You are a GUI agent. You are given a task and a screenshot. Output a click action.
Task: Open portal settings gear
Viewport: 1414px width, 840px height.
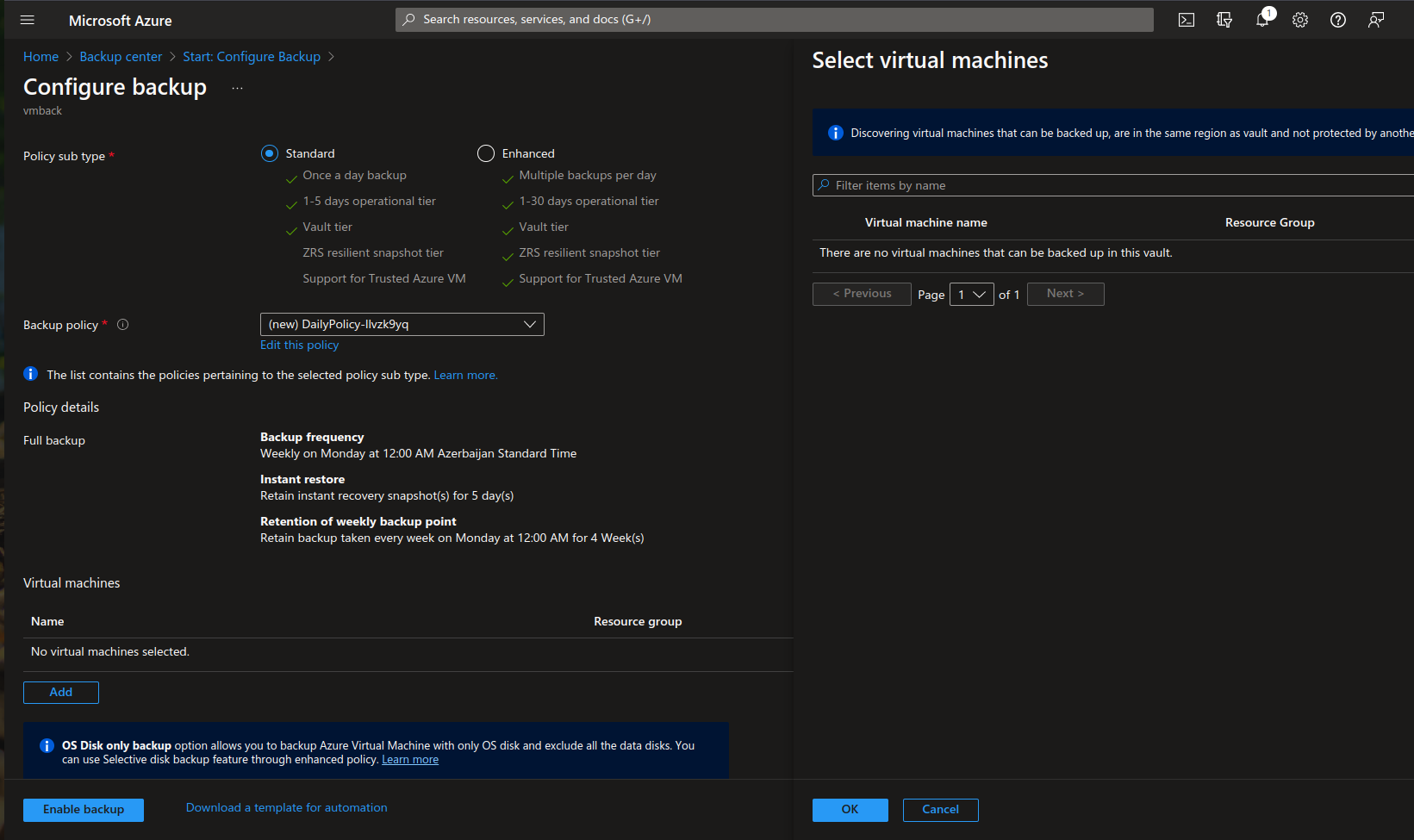click(1300, 20)
